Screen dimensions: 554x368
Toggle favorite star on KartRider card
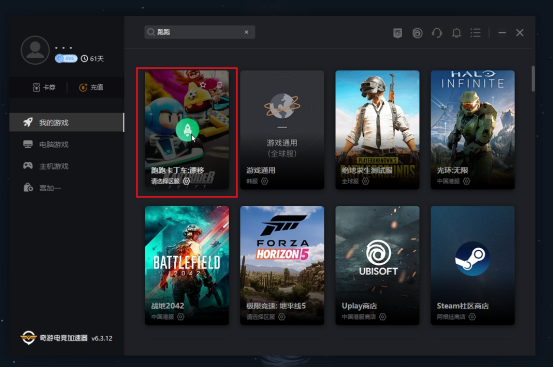click(x=203, y=85)
